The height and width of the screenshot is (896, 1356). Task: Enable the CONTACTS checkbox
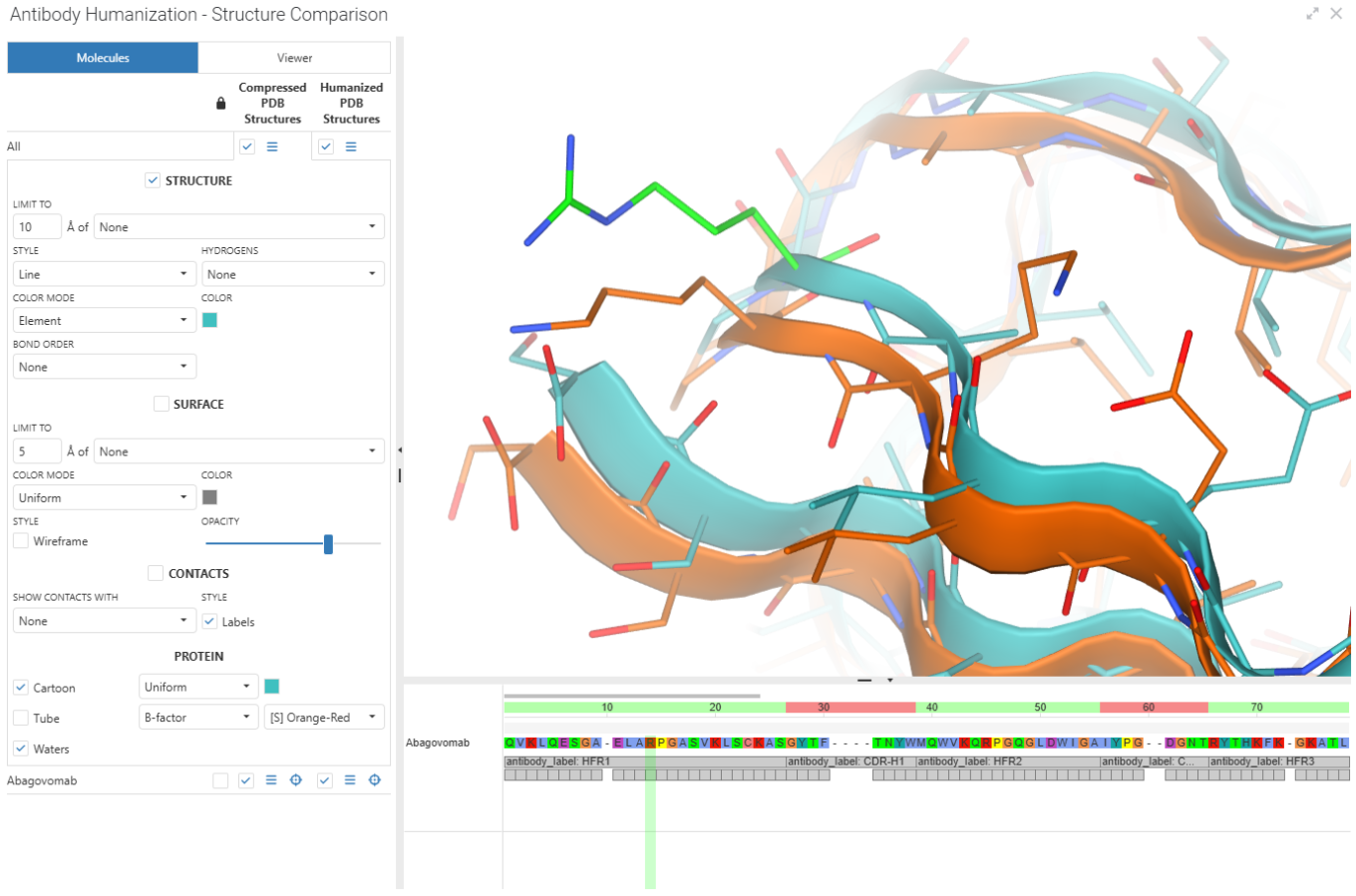click(156, 573)
